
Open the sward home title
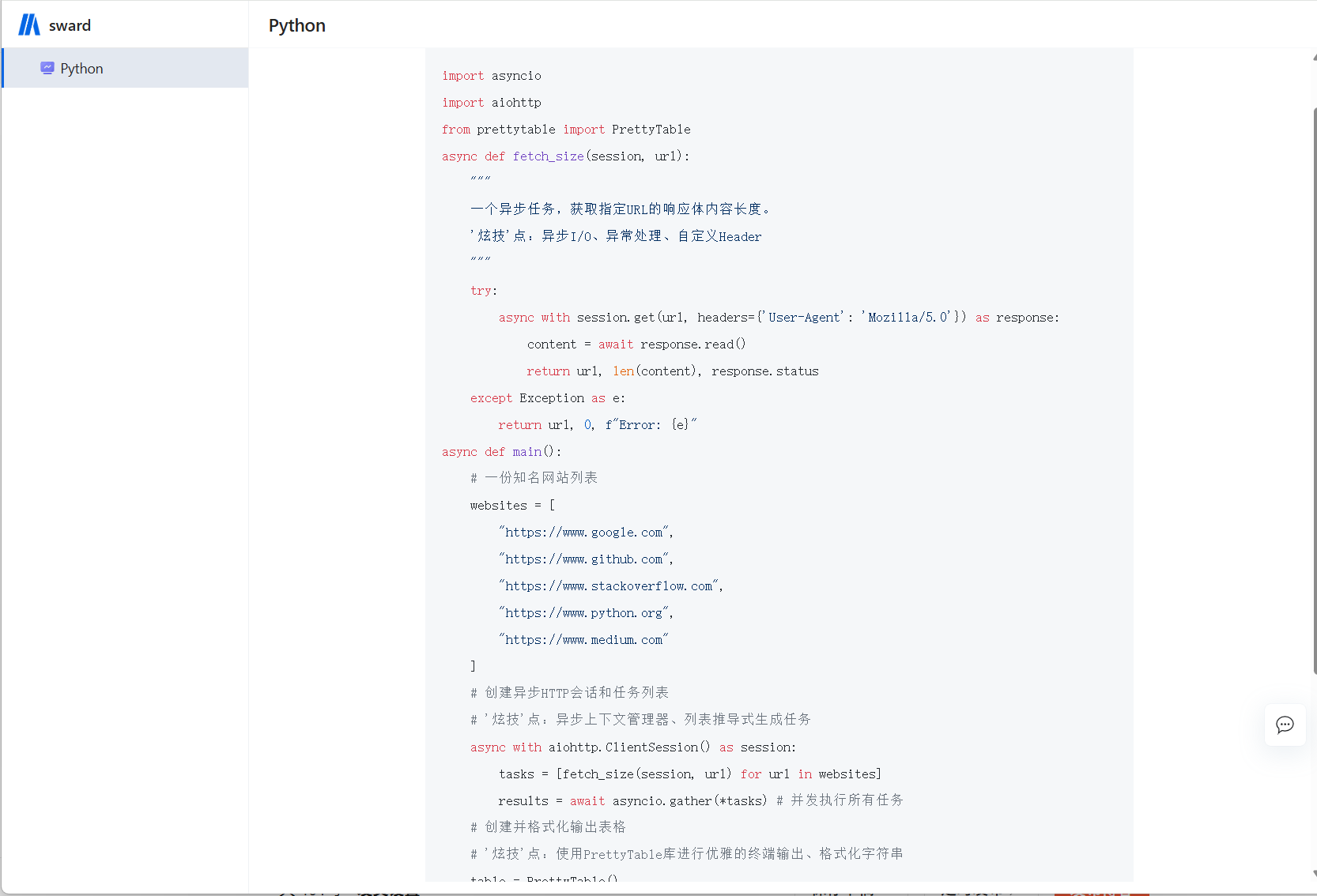(70, 25)
